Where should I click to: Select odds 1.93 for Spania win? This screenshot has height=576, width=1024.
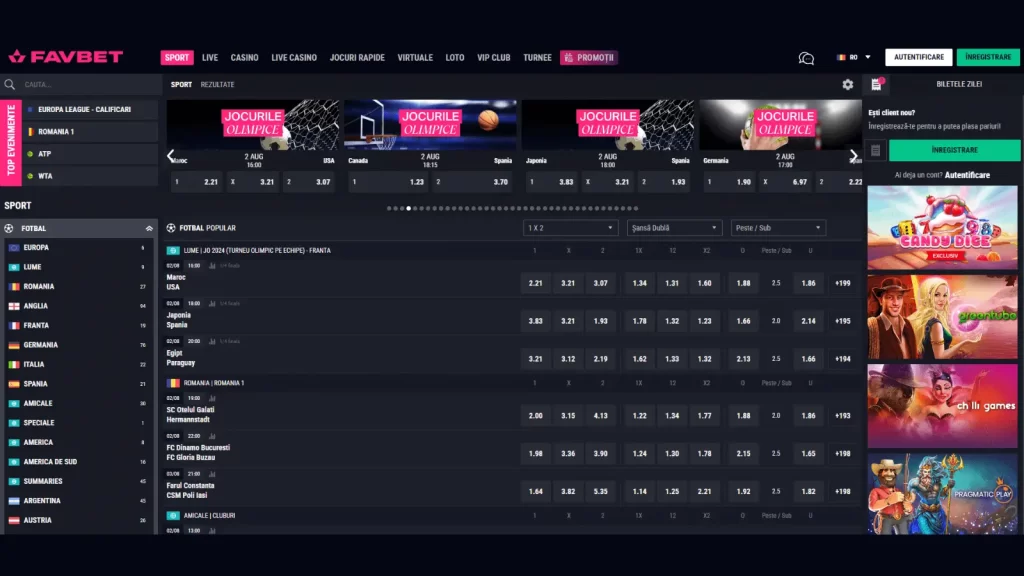[x=600, y=321]
